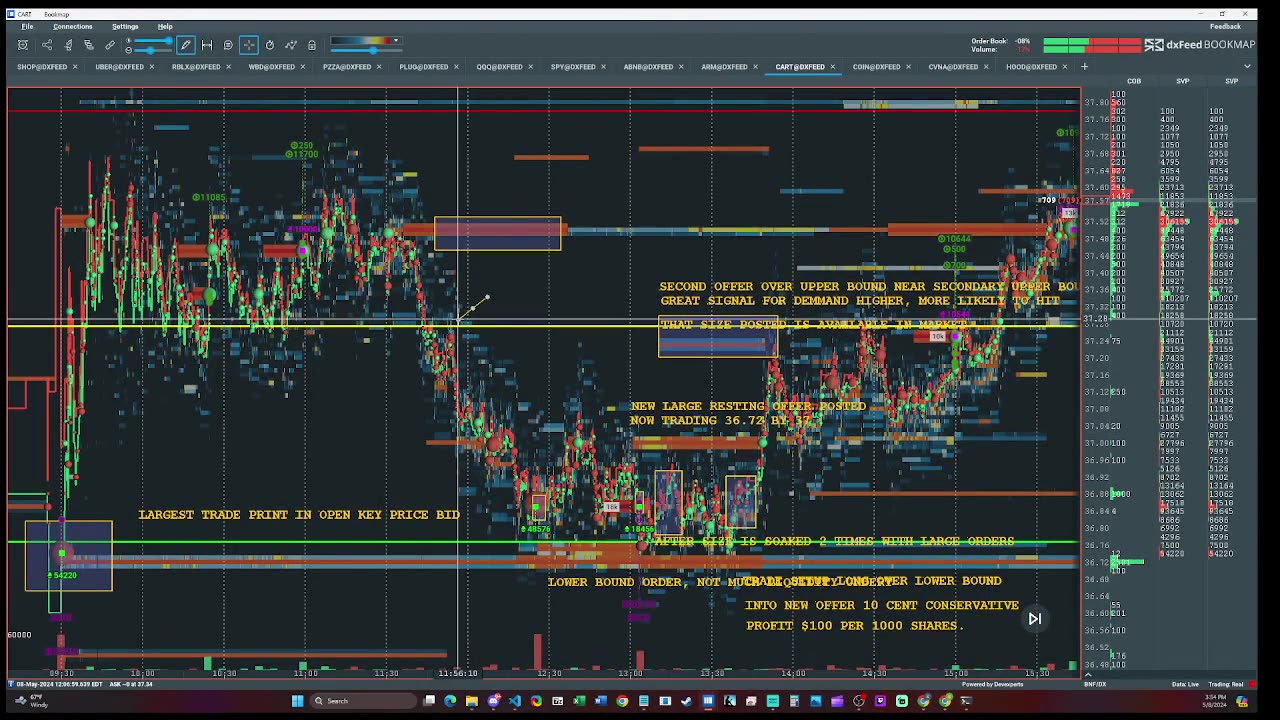Click the Order Book imbalance bar
Image resolution: width=1280 pixels, height=720 pixels.
pos(1092,41)
